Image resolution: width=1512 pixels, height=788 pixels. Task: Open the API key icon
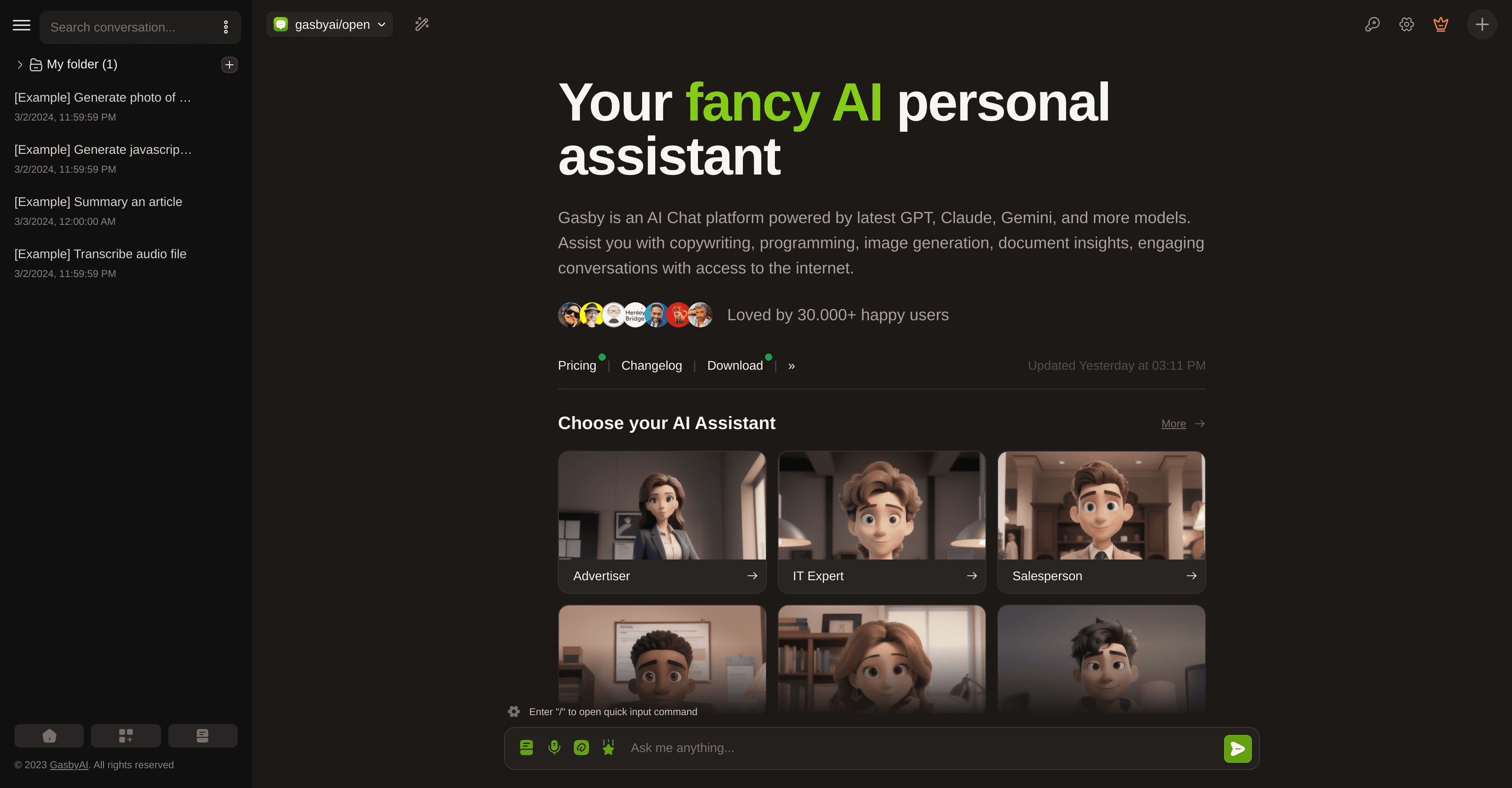[x=1372, y=24]
